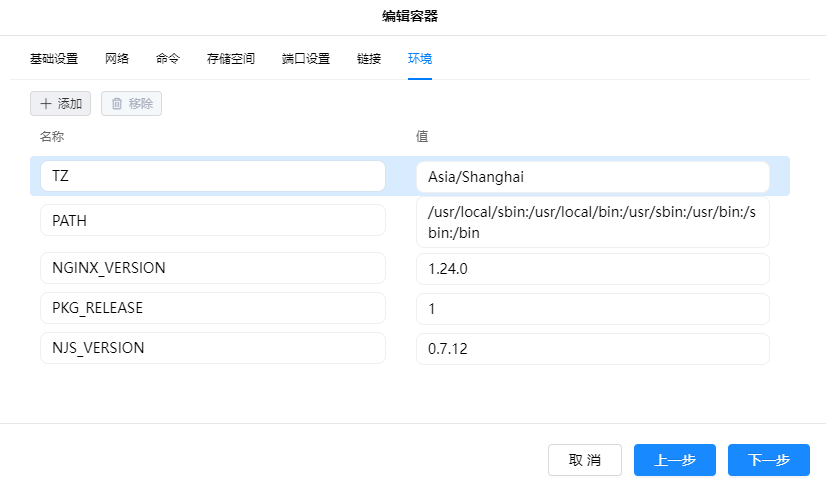The image size is (826, 491).
Task: Click the 移除 (remove) trash button
Action: 131,103
